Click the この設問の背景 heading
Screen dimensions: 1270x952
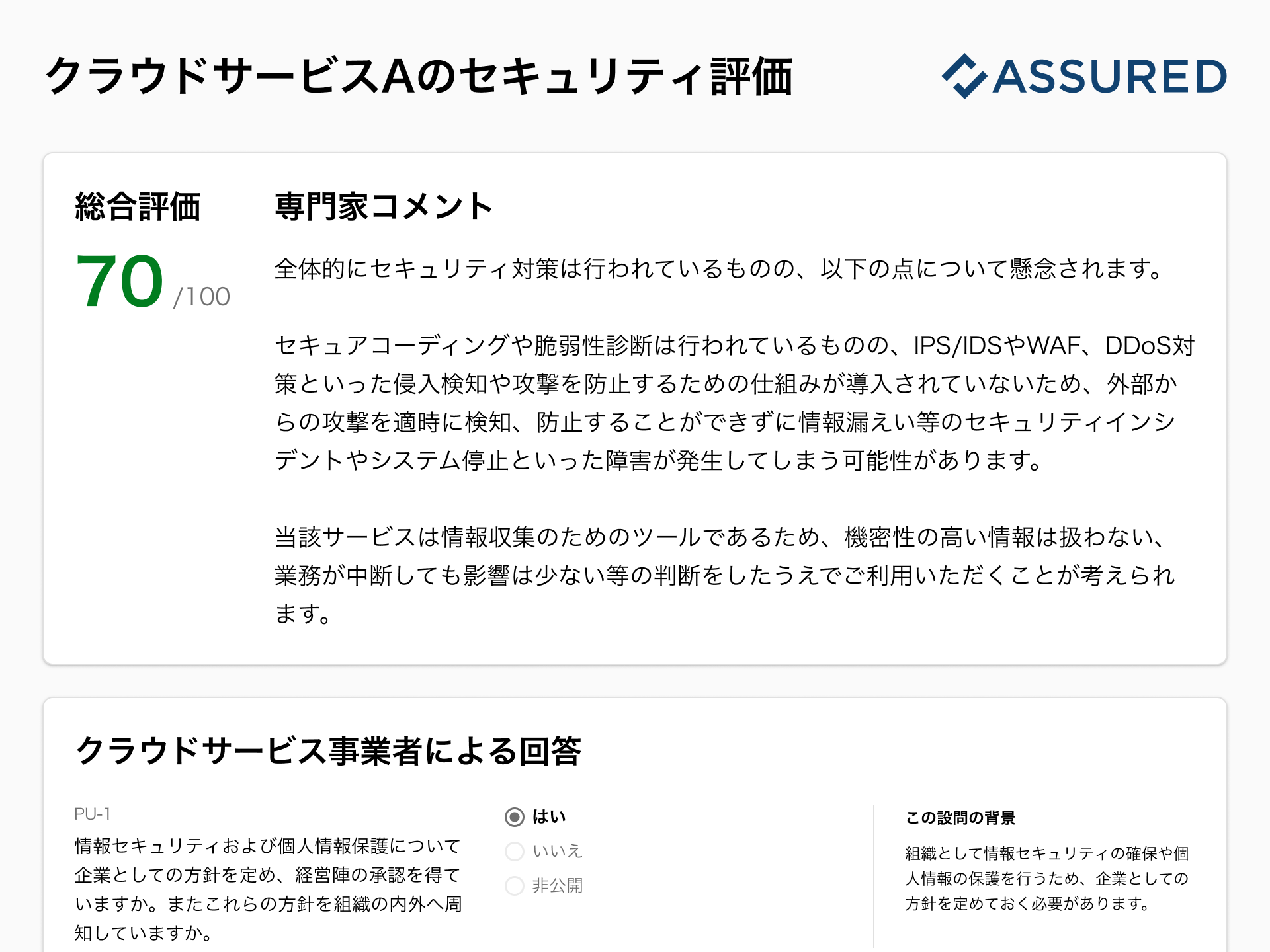(x=960, y=818)
